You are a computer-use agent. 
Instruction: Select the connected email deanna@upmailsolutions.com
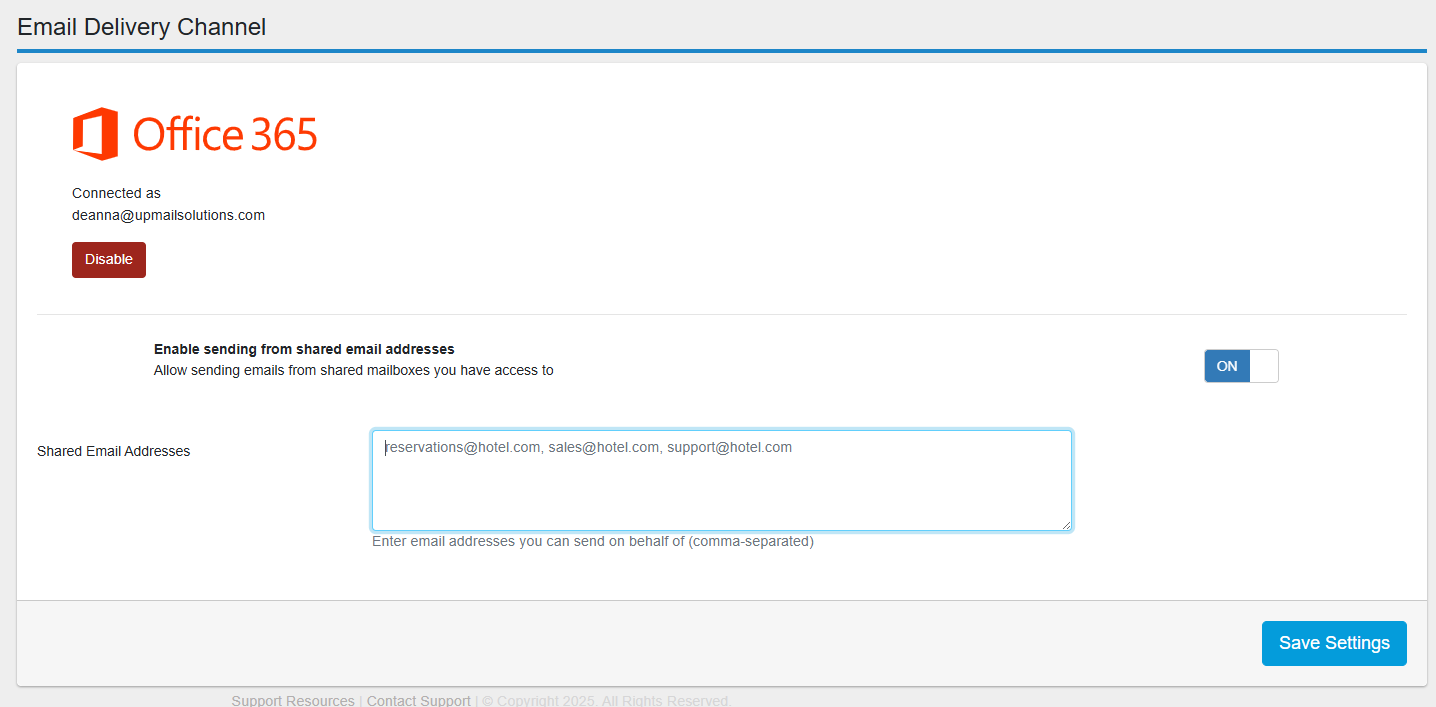coord(168,215)
